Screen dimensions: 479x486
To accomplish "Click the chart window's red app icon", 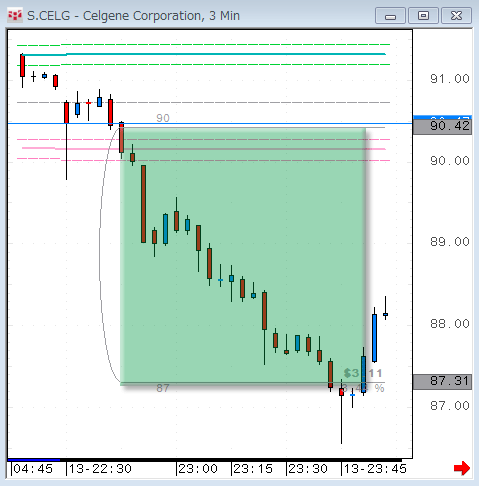I will [15, 15].
